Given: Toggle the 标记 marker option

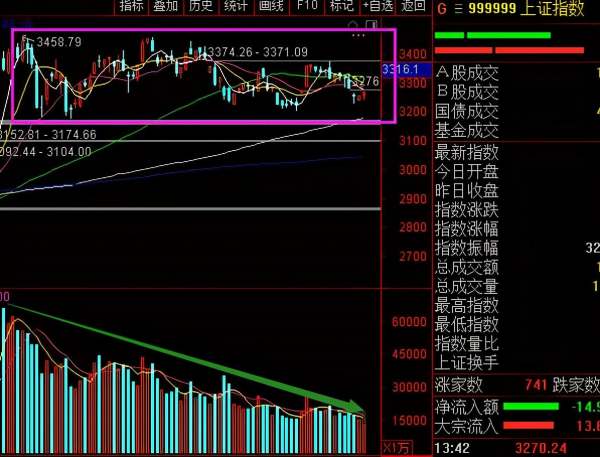Looking at the screenshot, I should tap(341, 7).
